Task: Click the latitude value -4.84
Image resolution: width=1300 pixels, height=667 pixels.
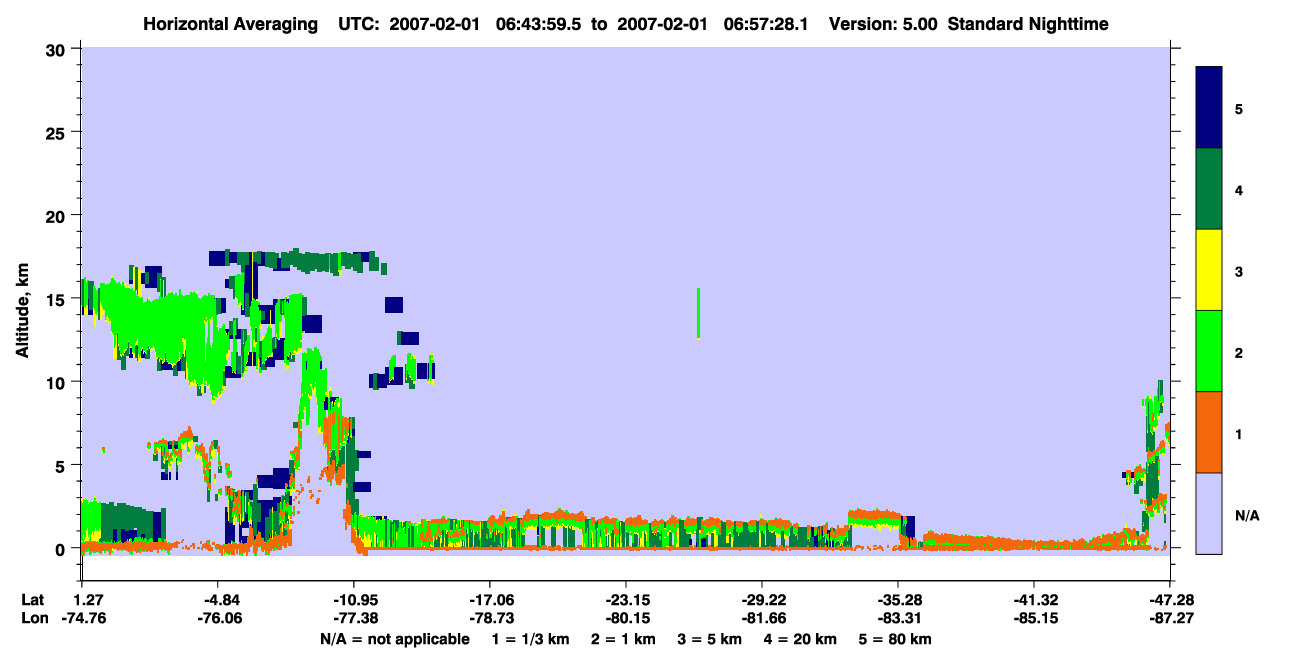Action: (x=218, y=600)
